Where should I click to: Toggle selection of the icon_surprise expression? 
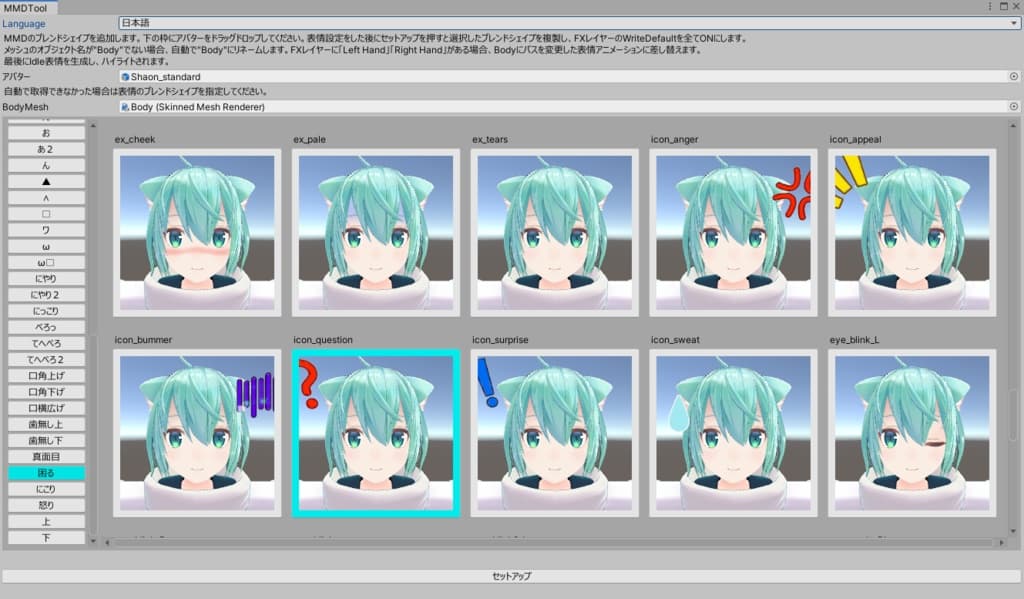[x=556, y=432]
